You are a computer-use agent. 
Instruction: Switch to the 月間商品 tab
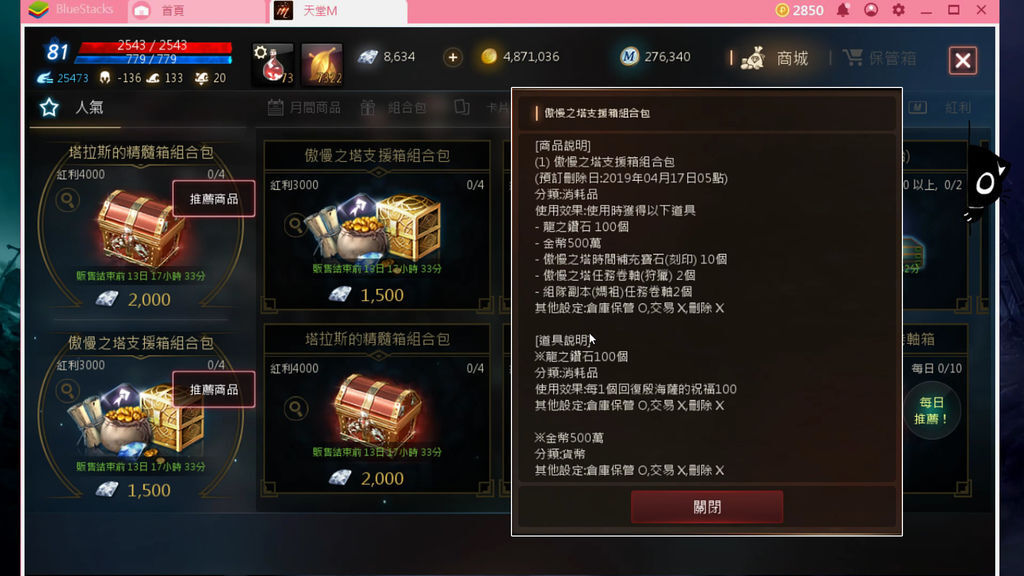304,108
